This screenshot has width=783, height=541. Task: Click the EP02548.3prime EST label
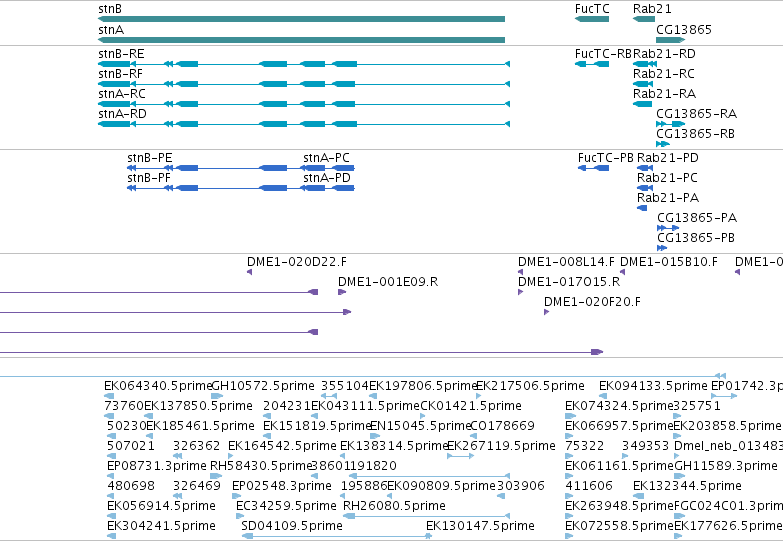(282, 486)
